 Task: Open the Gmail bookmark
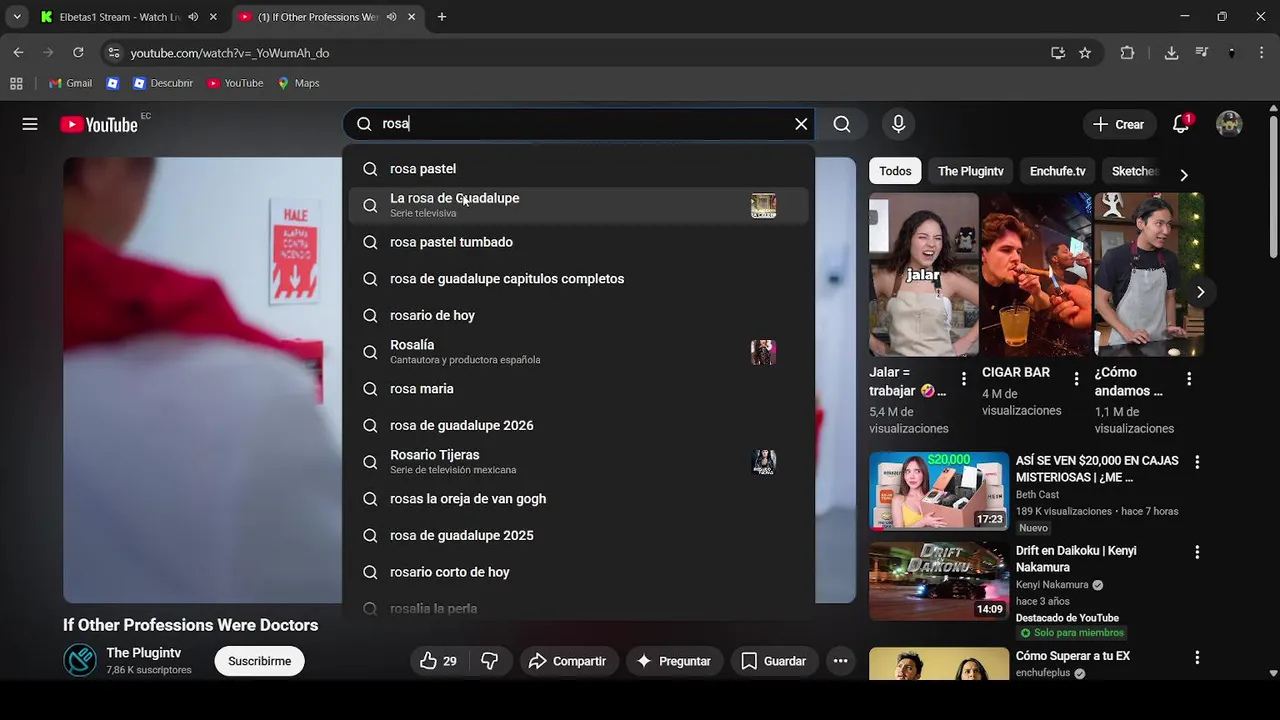pyautogui.click(x=70, y=83)
